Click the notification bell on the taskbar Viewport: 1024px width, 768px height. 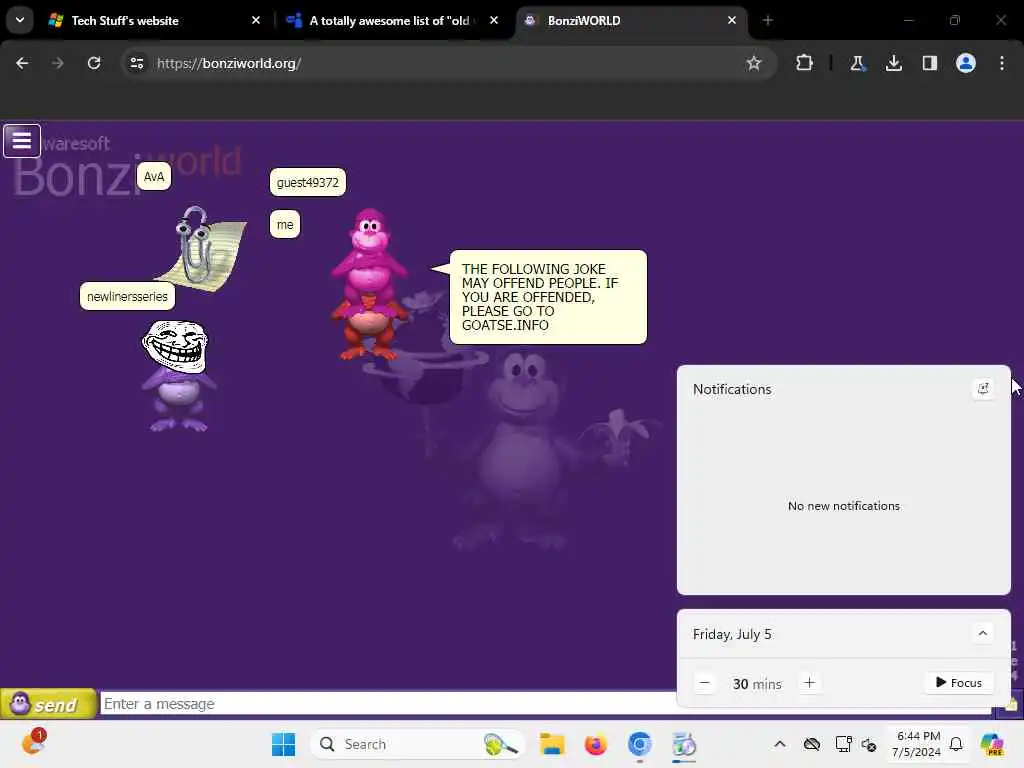point(956,744)
